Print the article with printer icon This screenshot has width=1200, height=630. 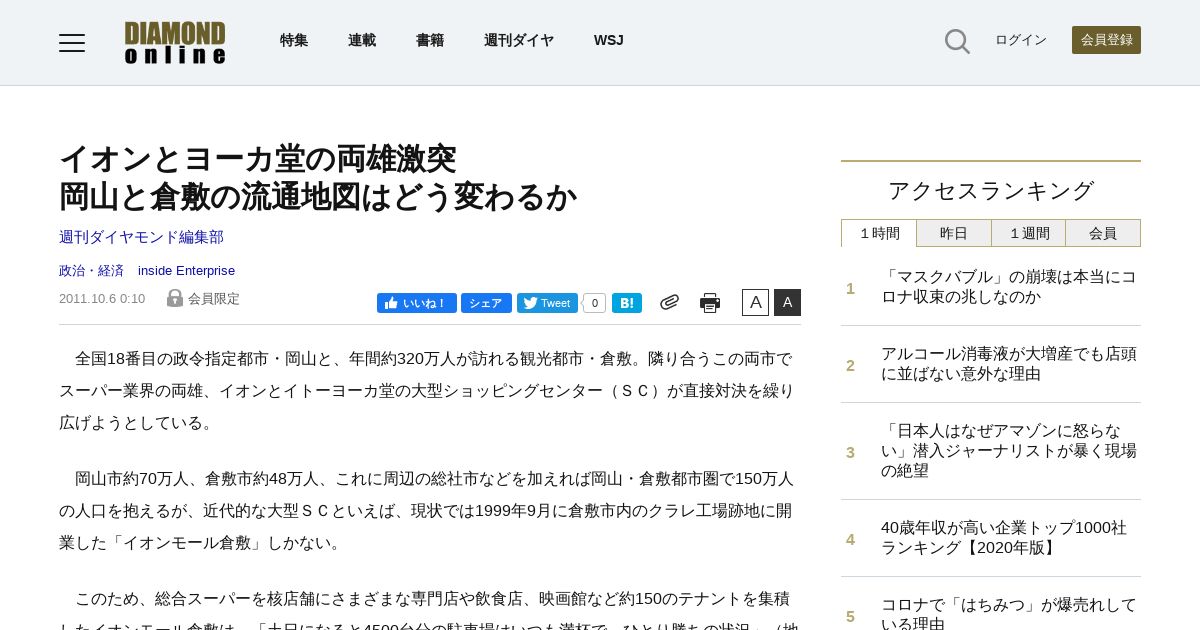710,303
